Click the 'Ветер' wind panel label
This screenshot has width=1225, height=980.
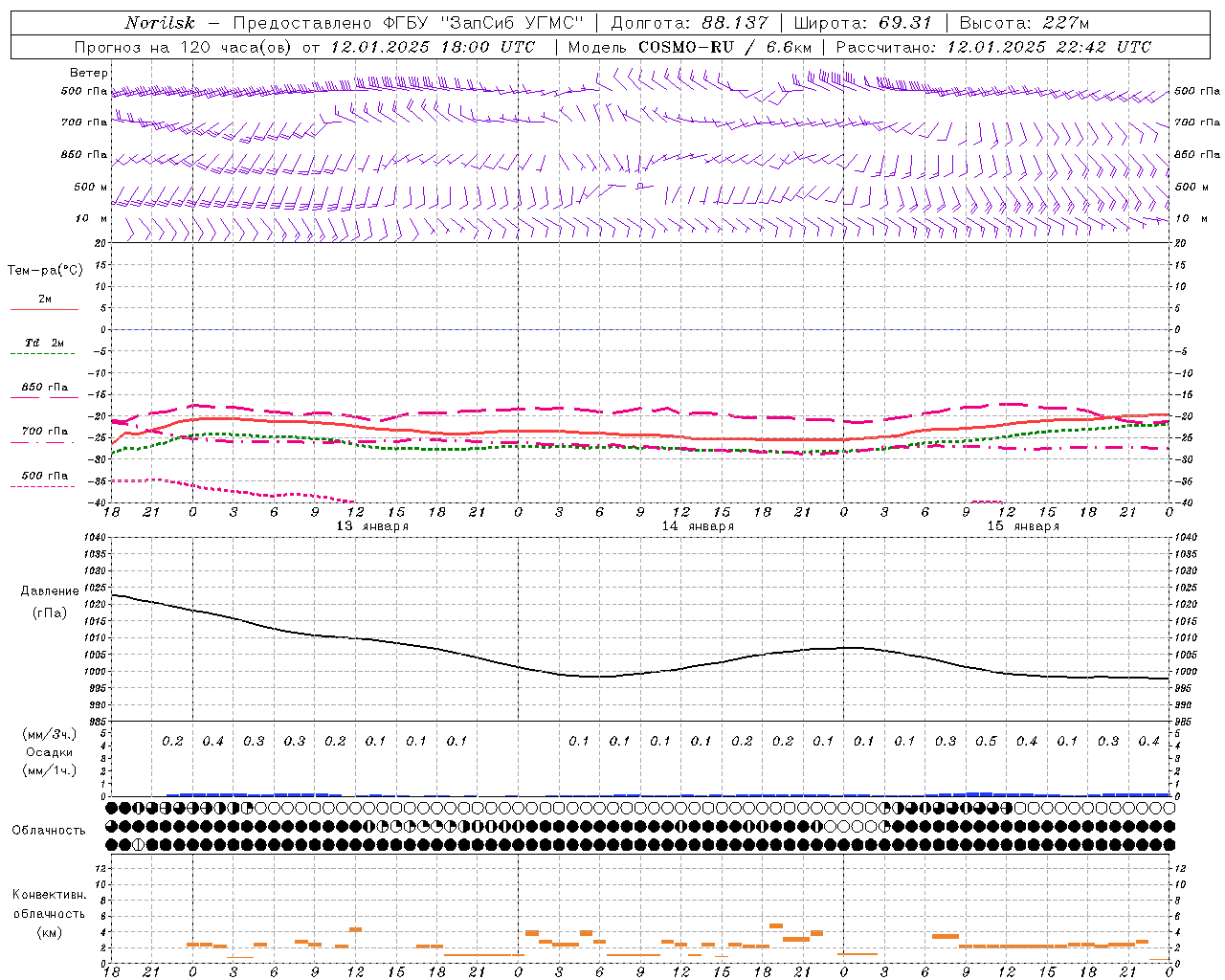[x=88, y=73]
